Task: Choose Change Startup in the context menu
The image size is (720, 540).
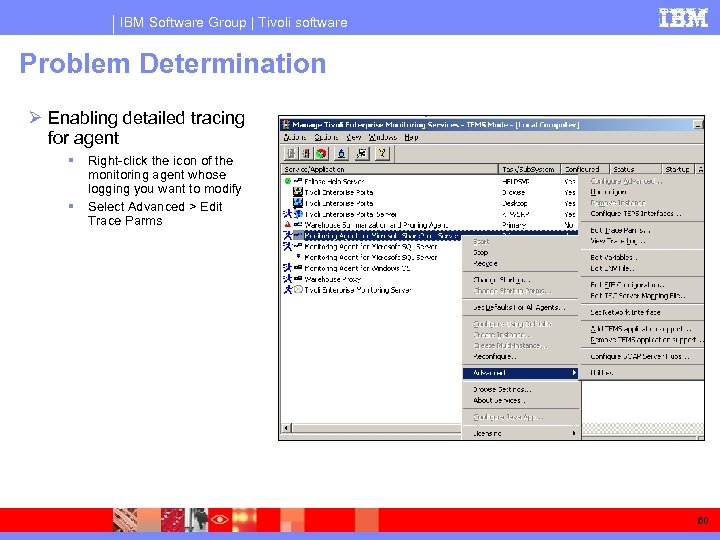Action: pyautogui.click(x=521, y=280)
